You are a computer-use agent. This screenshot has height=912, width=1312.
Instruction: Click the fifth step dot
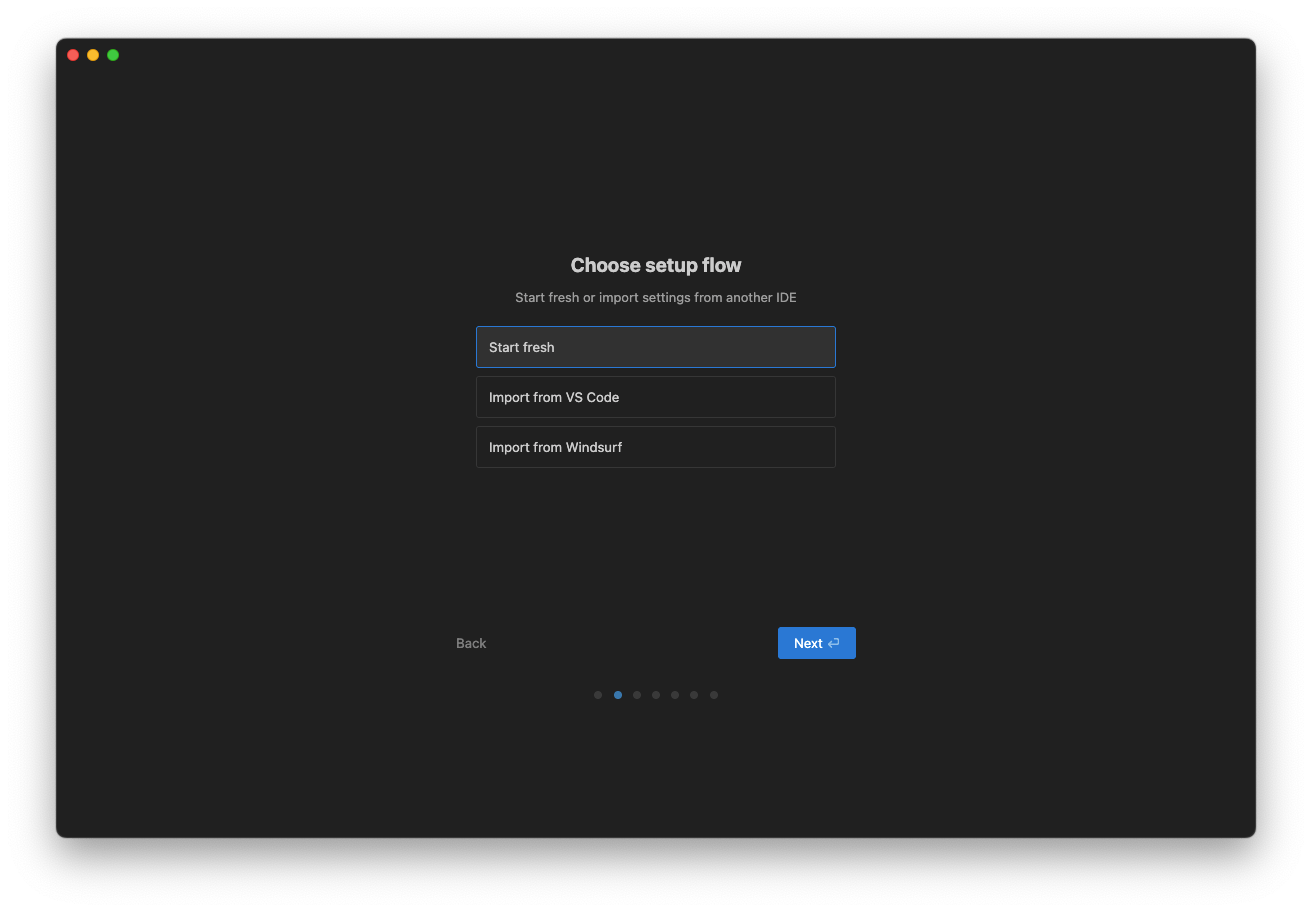[675, 695]
